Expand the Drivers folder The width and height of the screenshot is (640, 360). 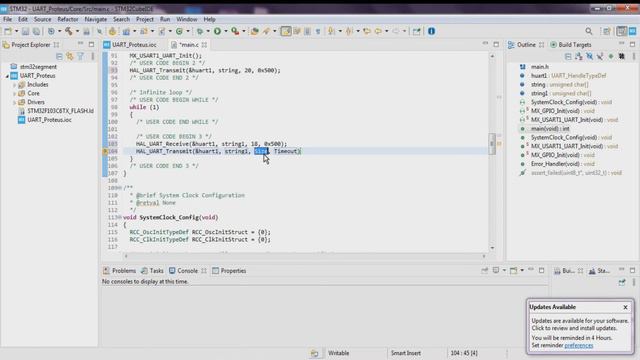click(x=14, y=102)
